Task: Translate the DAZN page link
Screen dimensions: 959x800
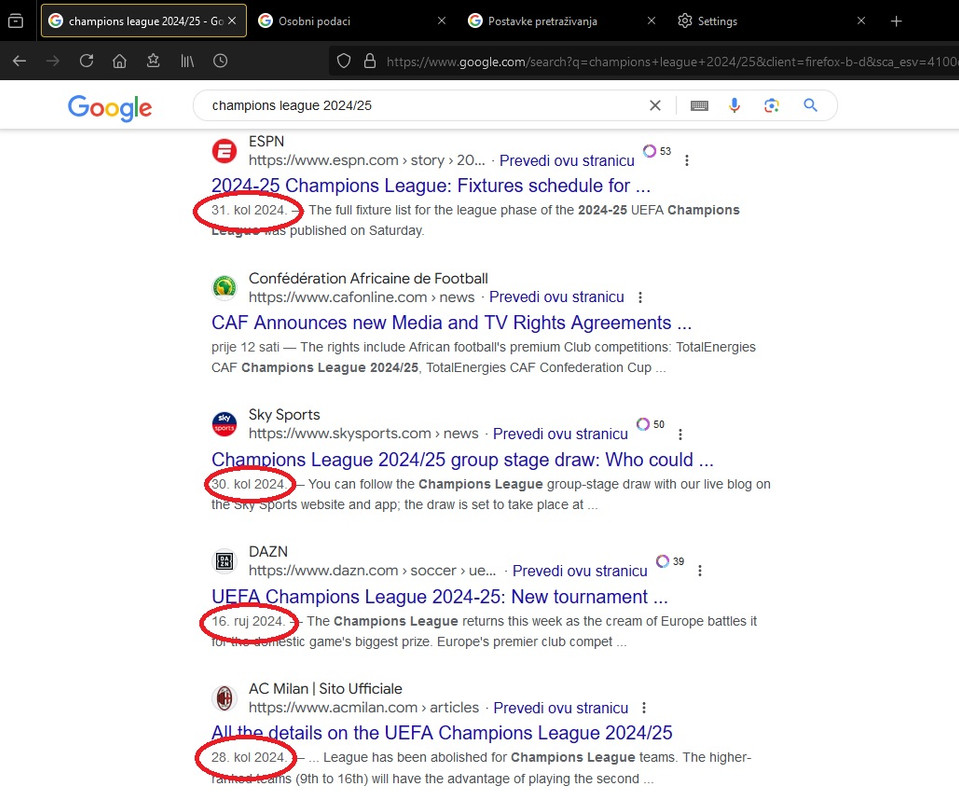Action: coord(580,571)
